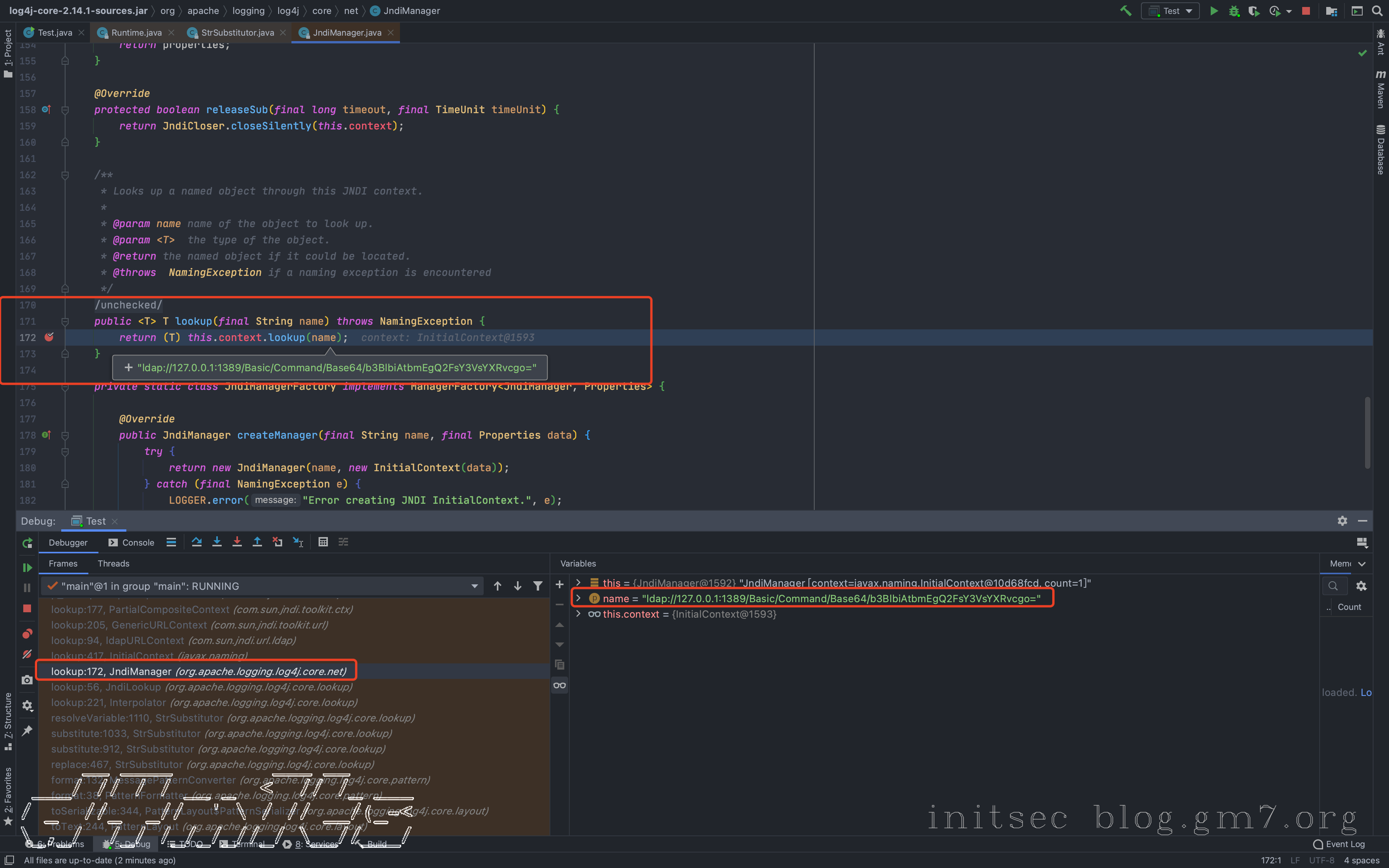Expand the name variable node
1389x868 pixels.
(579, 598)
